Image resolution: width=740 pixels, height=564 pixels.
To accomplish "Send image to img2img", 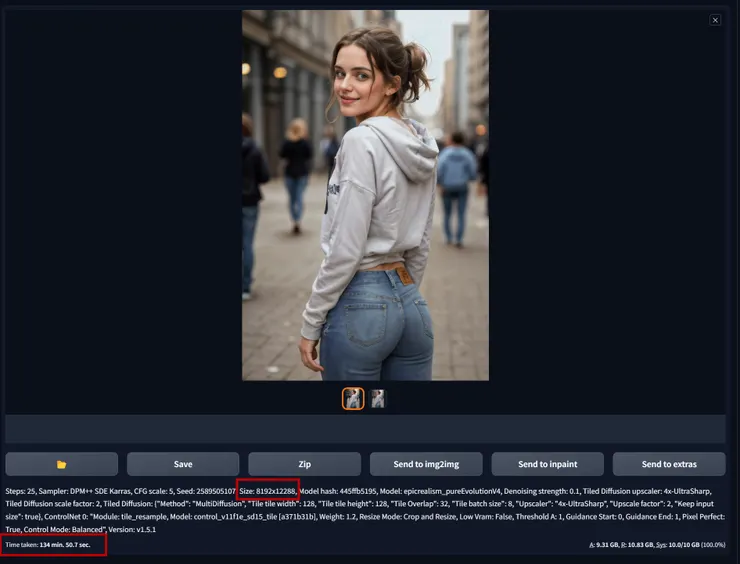I will click(426, 464).
